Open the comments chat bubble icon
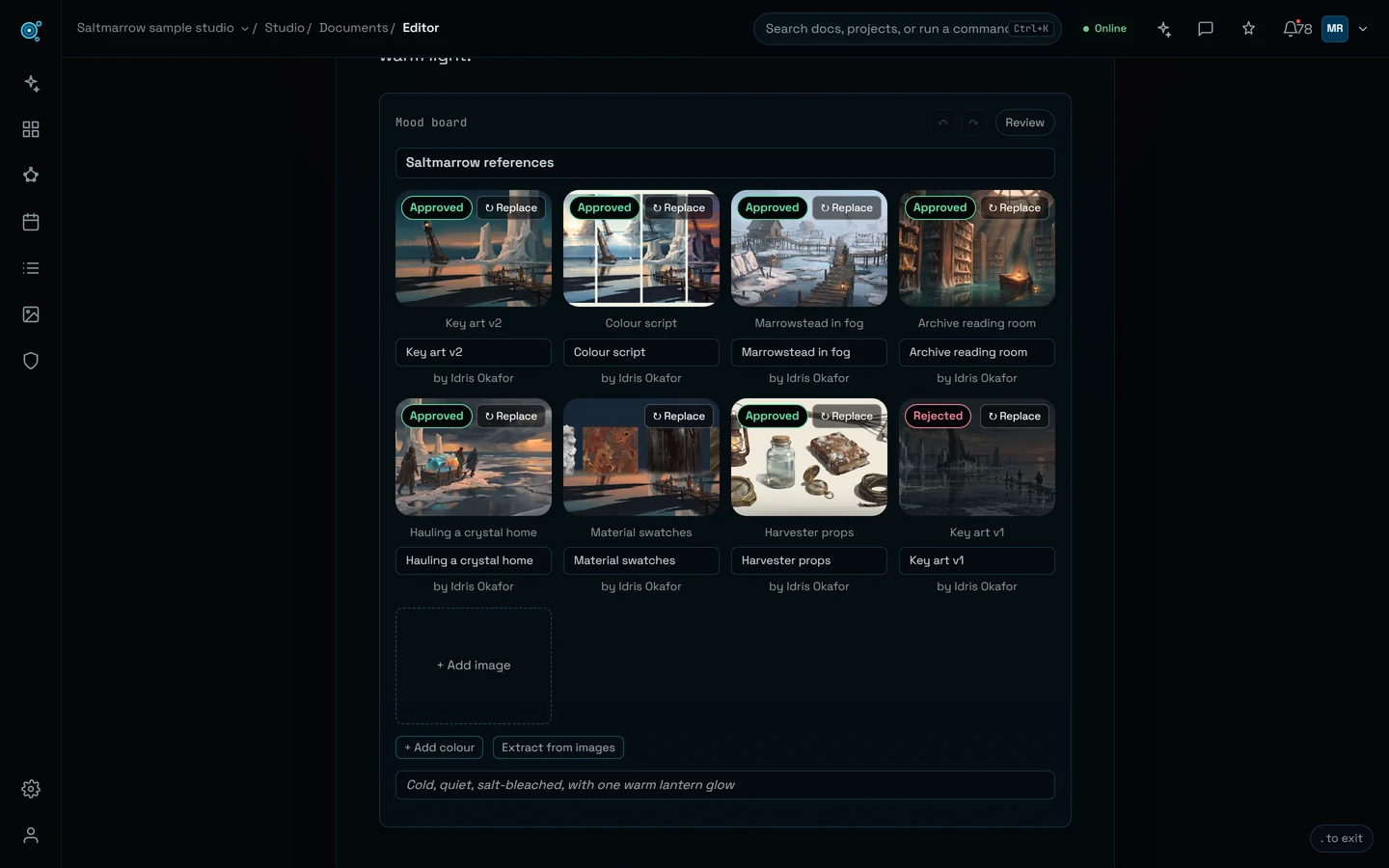 click(x=1206, y=29)
